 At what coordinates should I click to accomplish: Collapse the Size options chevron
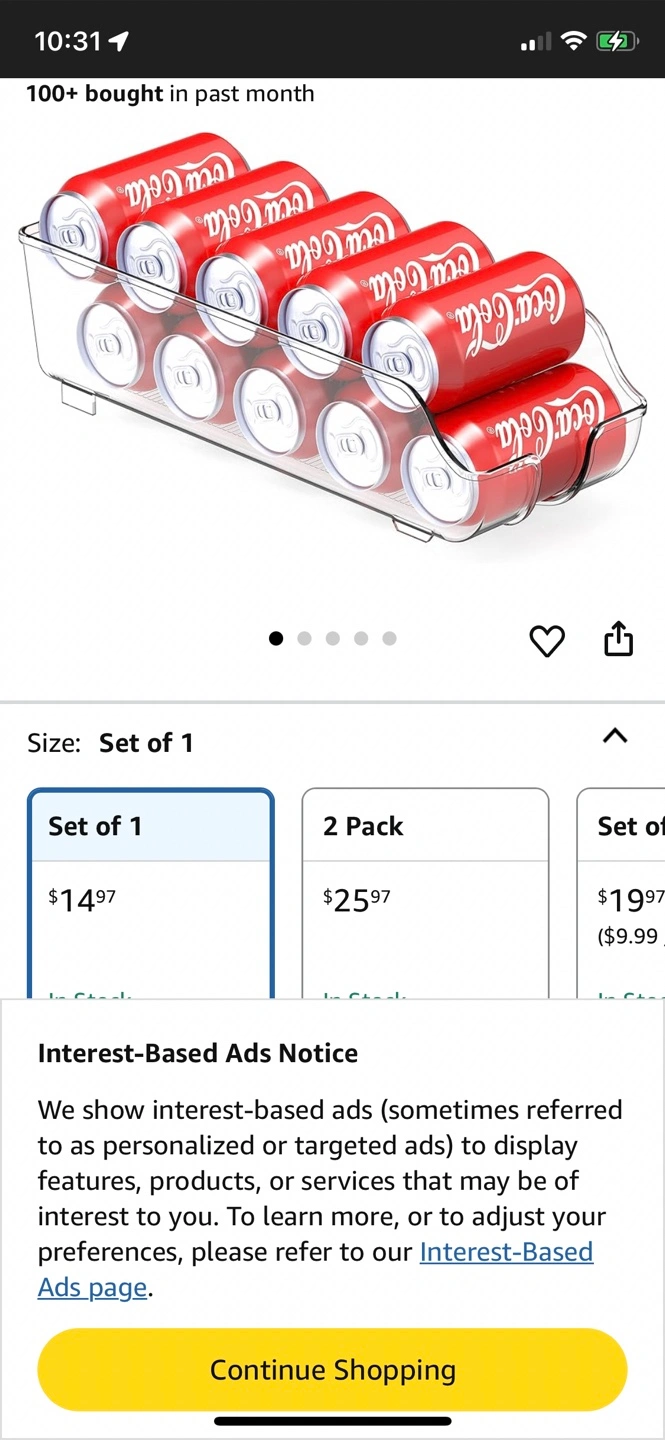tap(616, 736)
